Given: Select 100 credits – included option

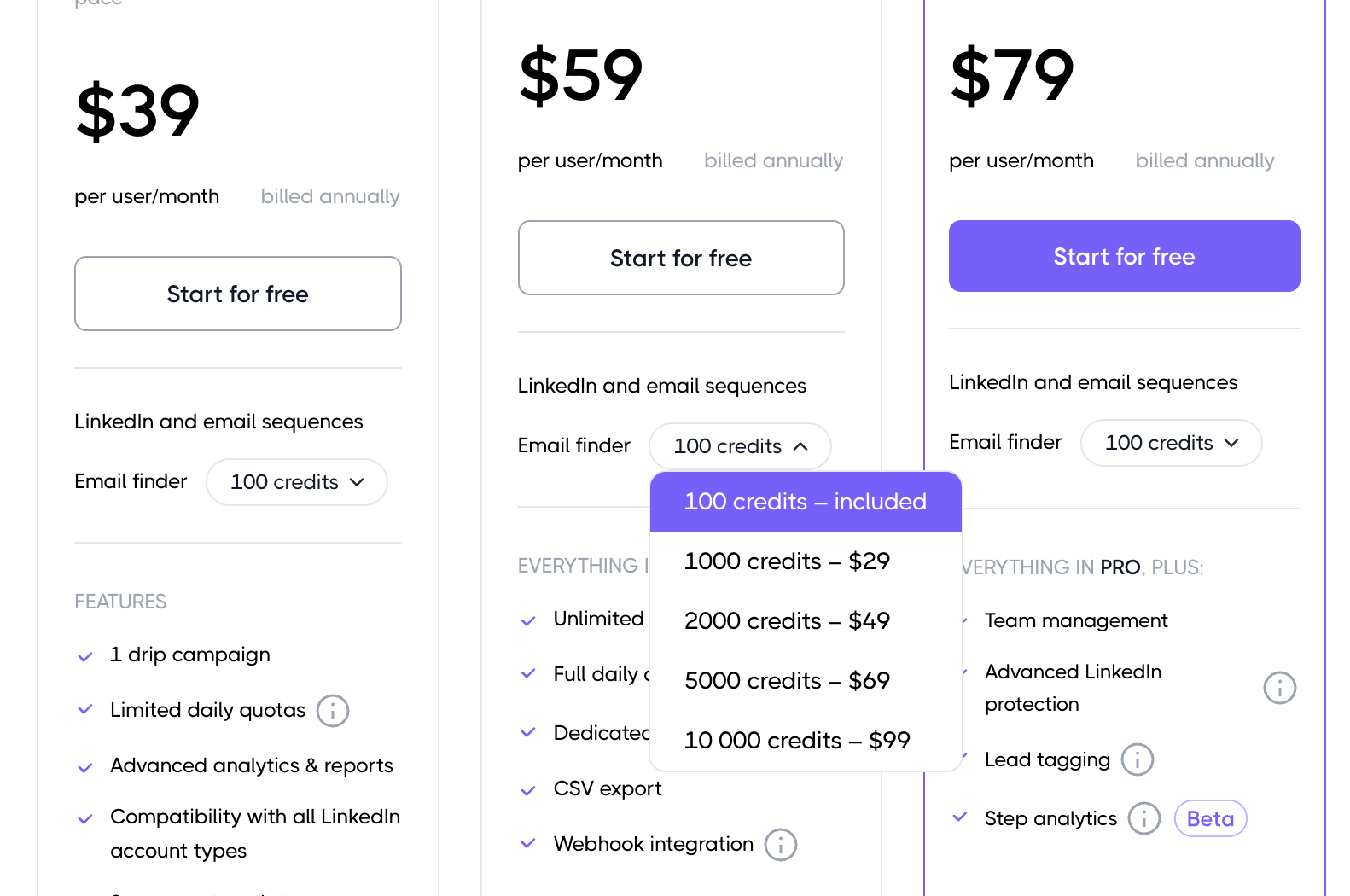Looking at the screenshot, I should 805,502.
